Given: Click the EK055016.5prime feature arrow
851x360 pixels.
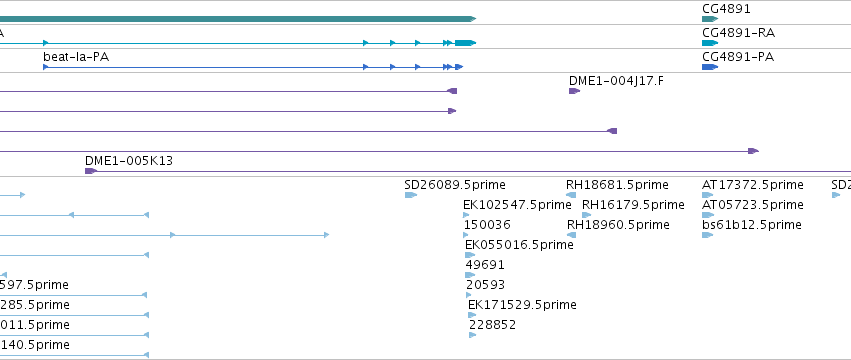Looking at the screenshot, I should tap(470, 255).
